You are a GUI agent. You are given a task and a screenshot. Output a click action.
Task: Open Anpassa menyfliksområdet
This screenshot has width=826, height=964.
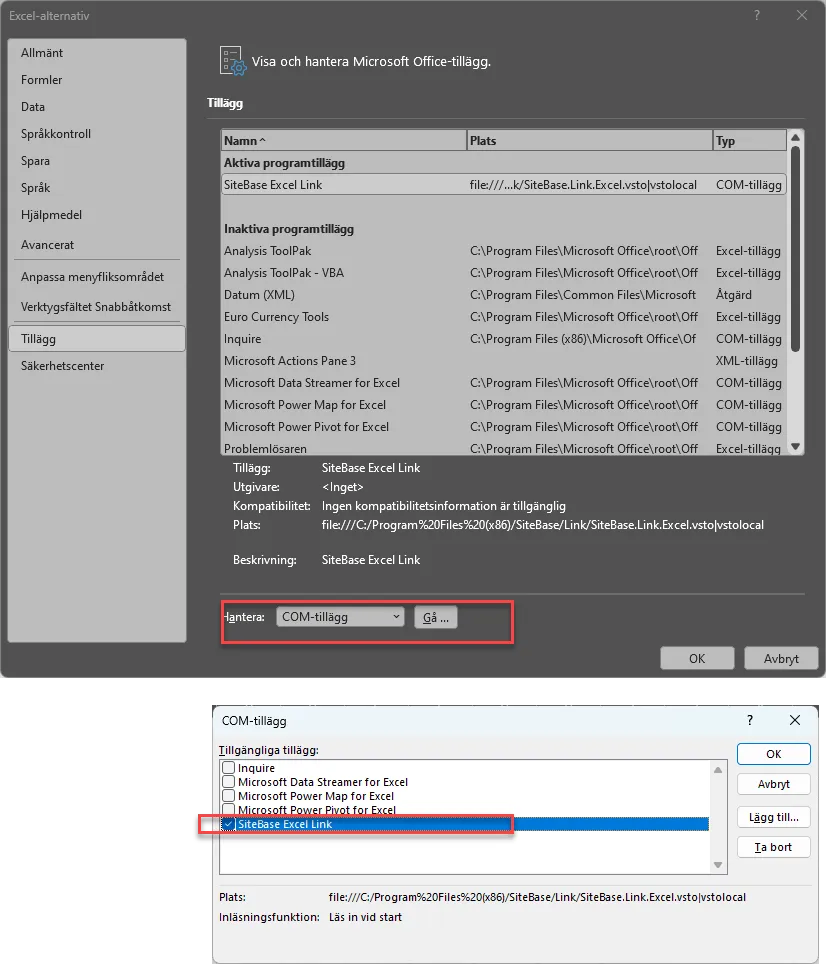click(x=97, y=277)
